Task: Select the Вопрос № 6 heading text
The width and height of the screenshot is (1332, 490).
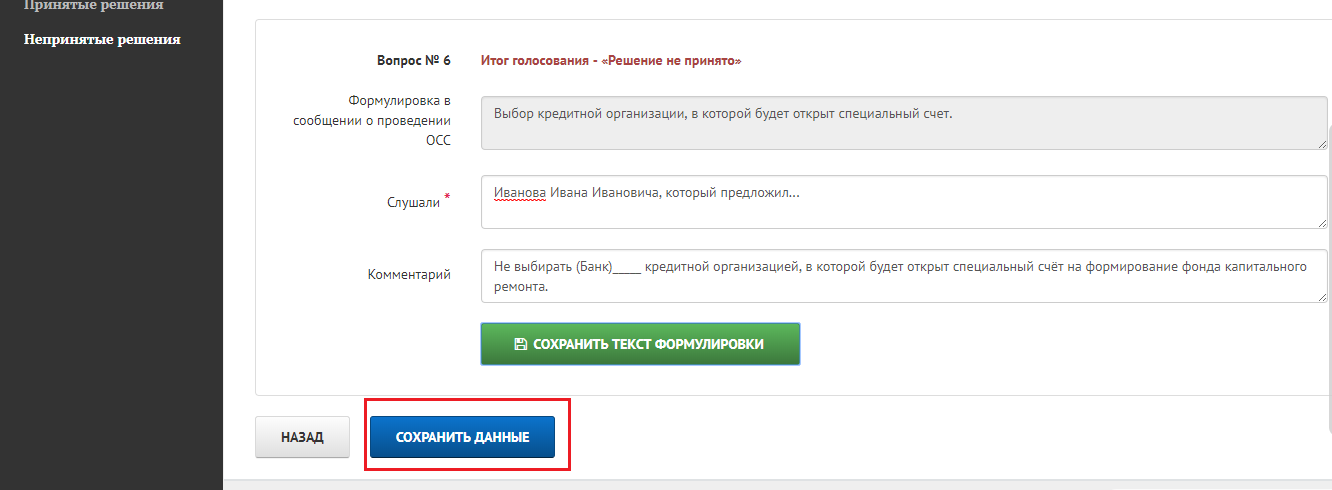Action: (x=413, y=61)
